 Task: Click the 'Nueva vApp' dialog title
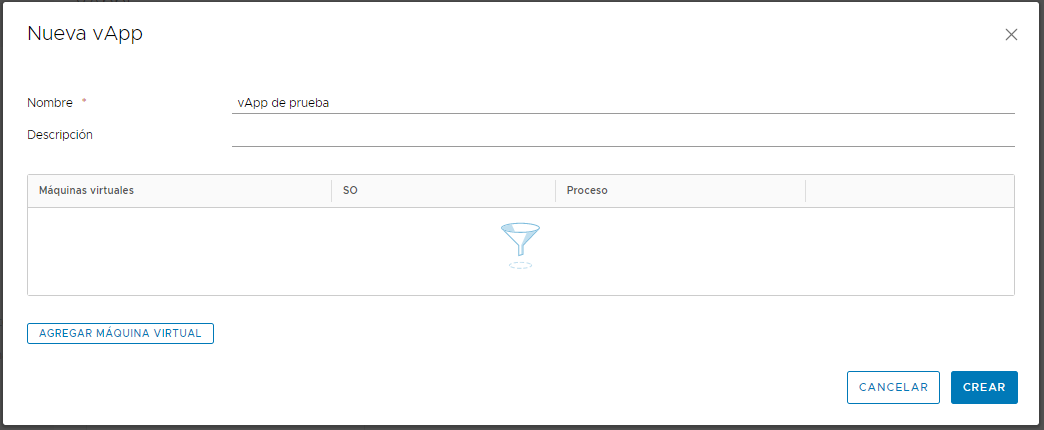click(85, 34)
